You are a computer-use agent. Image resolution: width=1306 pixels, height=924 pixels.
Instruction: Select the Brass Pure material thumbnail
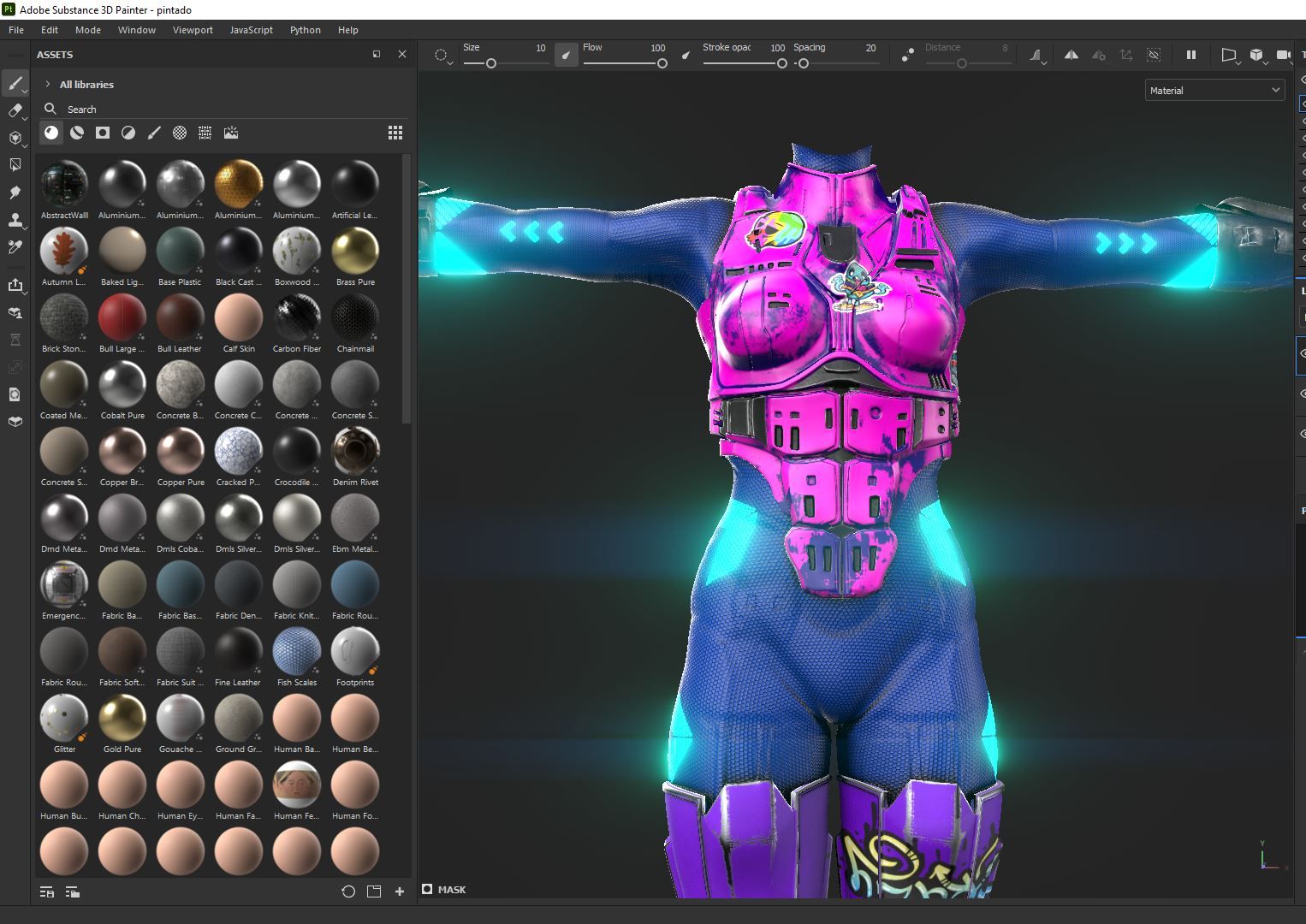tap(355, 251)
